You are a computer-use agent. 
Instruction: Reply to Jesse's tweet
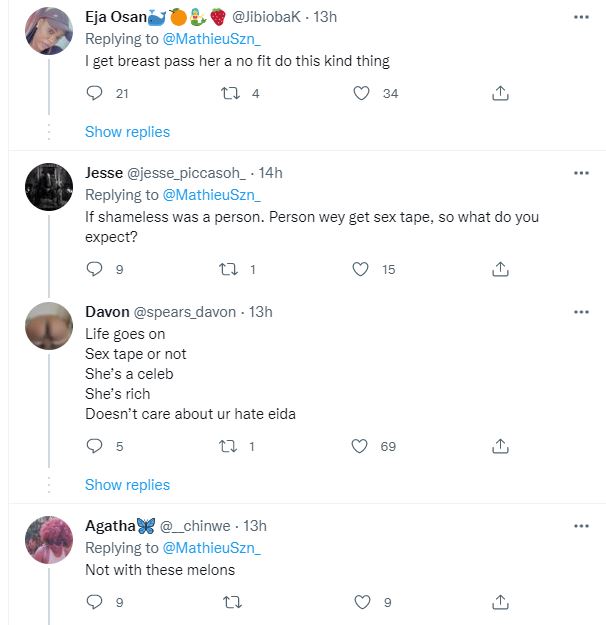pyautogui.click(x=95, y=269)
